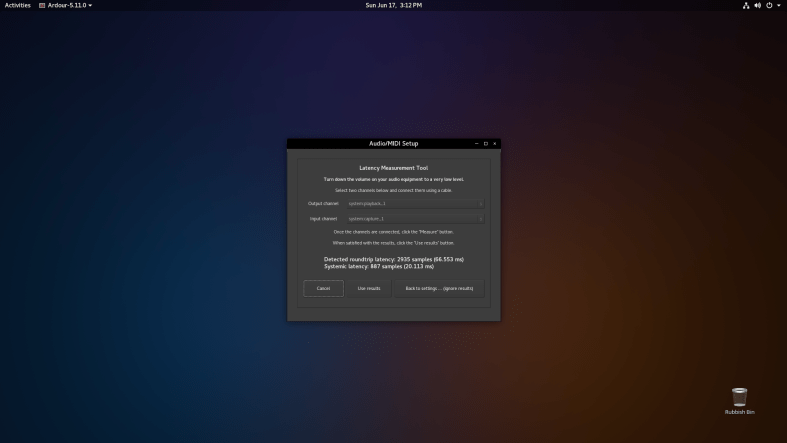Click the 'Latency Measurement Tool' heading
The height and width of the screenshot is (443, 787).
pos(394,168)
